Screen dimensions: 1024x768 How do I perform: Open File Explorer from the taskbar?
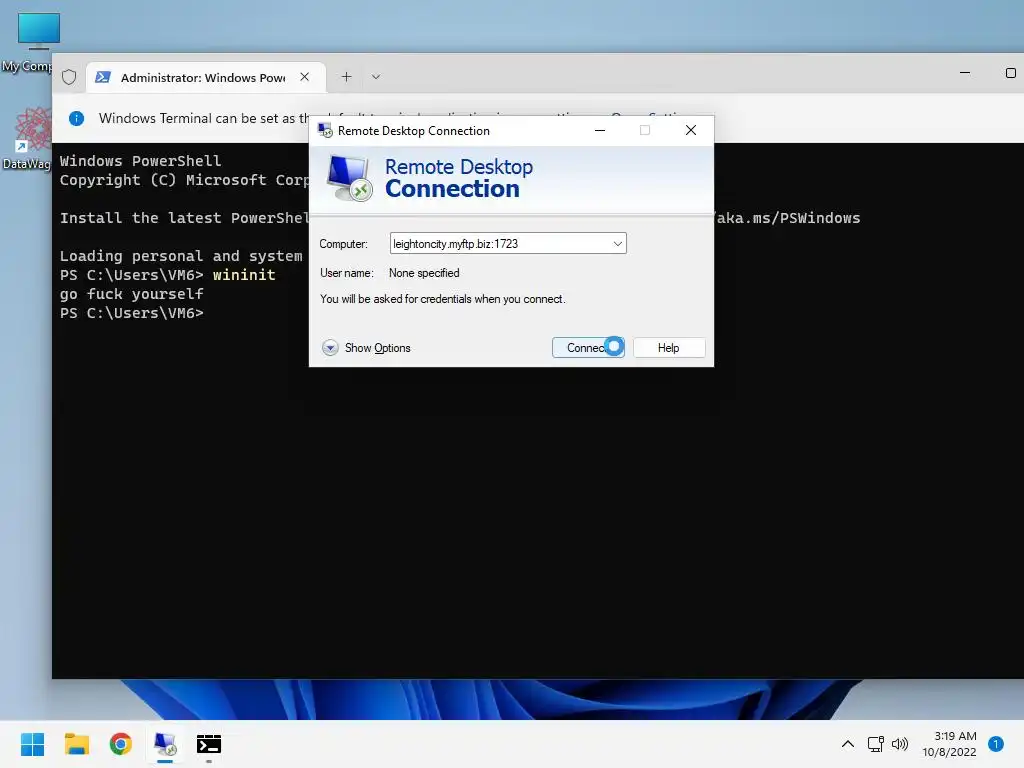76,744
